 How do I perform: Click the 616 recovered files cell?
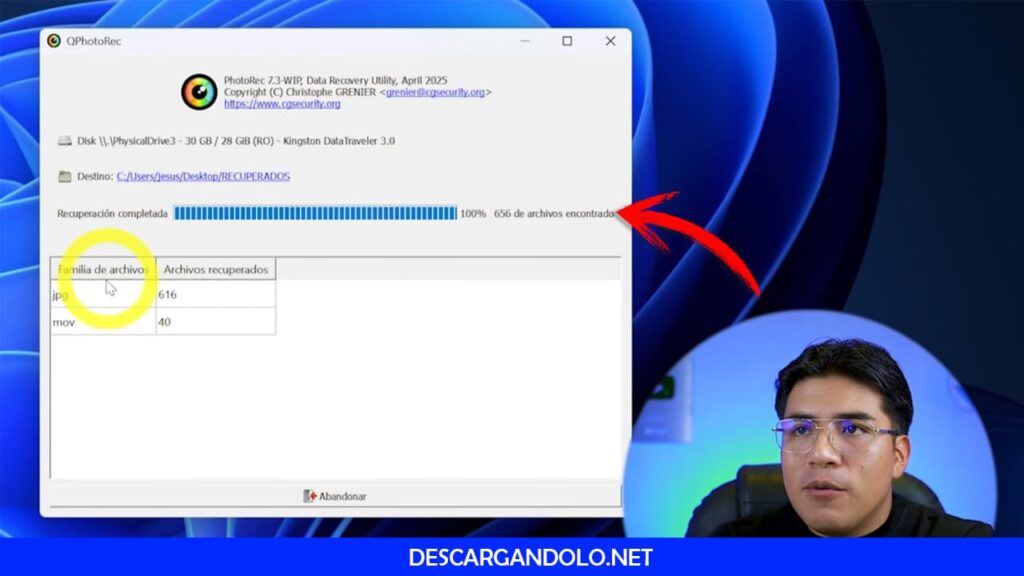point(215,295)
